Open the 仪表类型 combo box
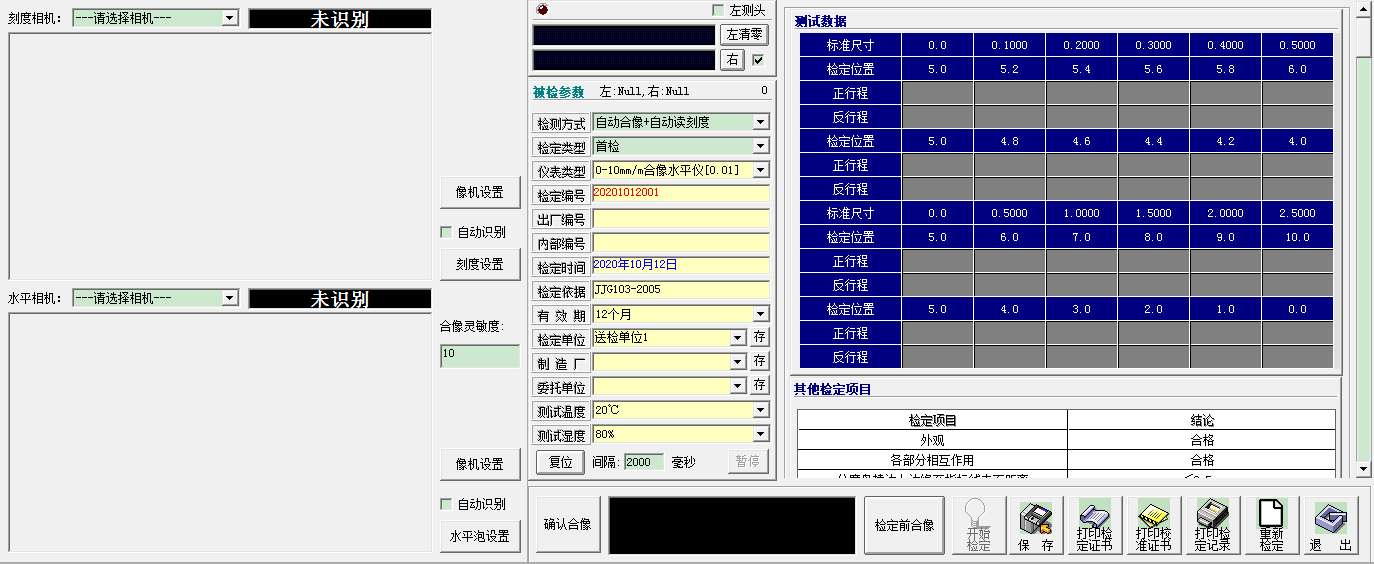 pos(760,170)
